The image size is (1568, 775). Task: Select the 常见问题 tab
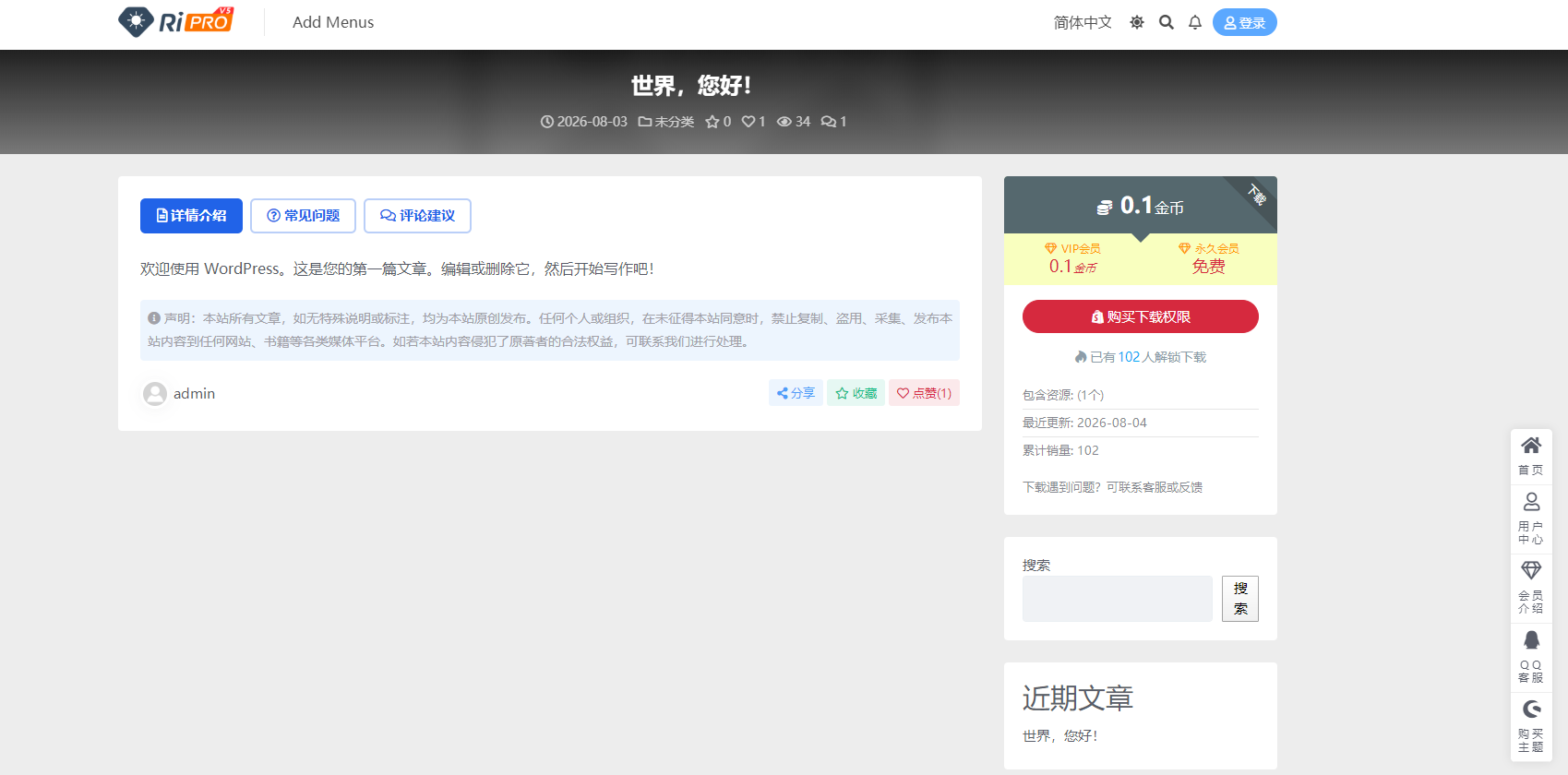303,216
